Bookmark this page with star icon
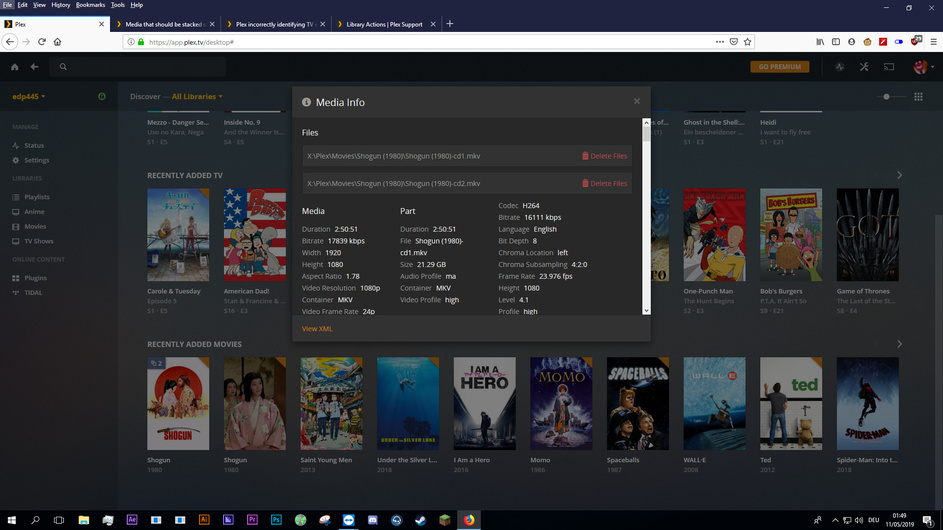The width and height of the screenshot is (943, 530). point(748,42)
